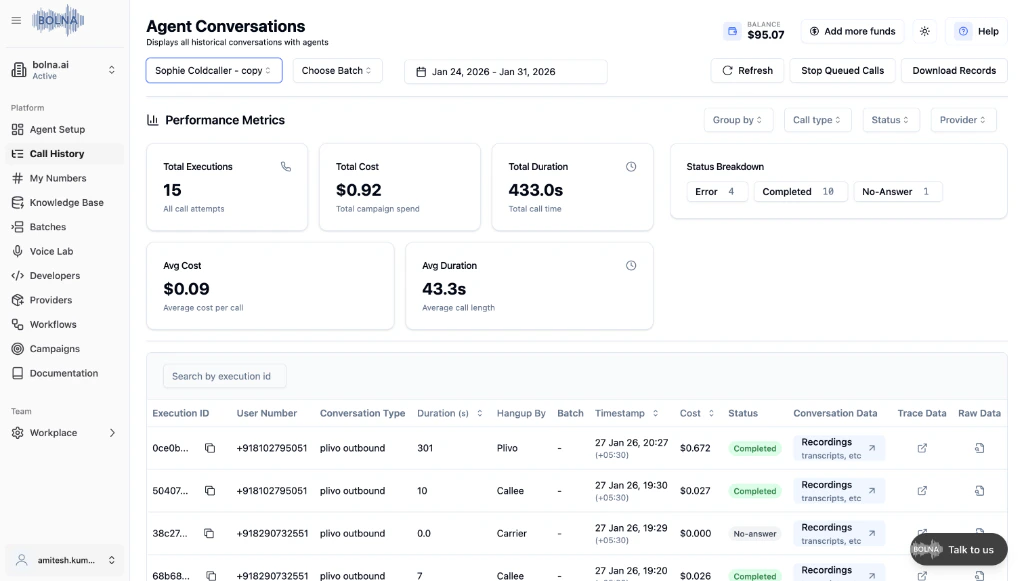
Task: Click the search by execution id field
Action: pyautogui.click(x=224, y=376)
